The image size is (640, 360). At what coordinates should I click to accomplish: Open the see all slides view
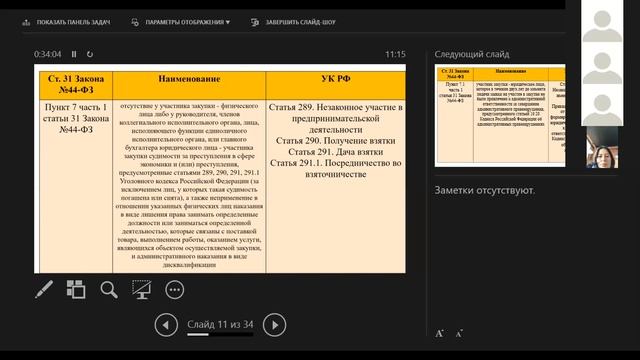point(76,289)
